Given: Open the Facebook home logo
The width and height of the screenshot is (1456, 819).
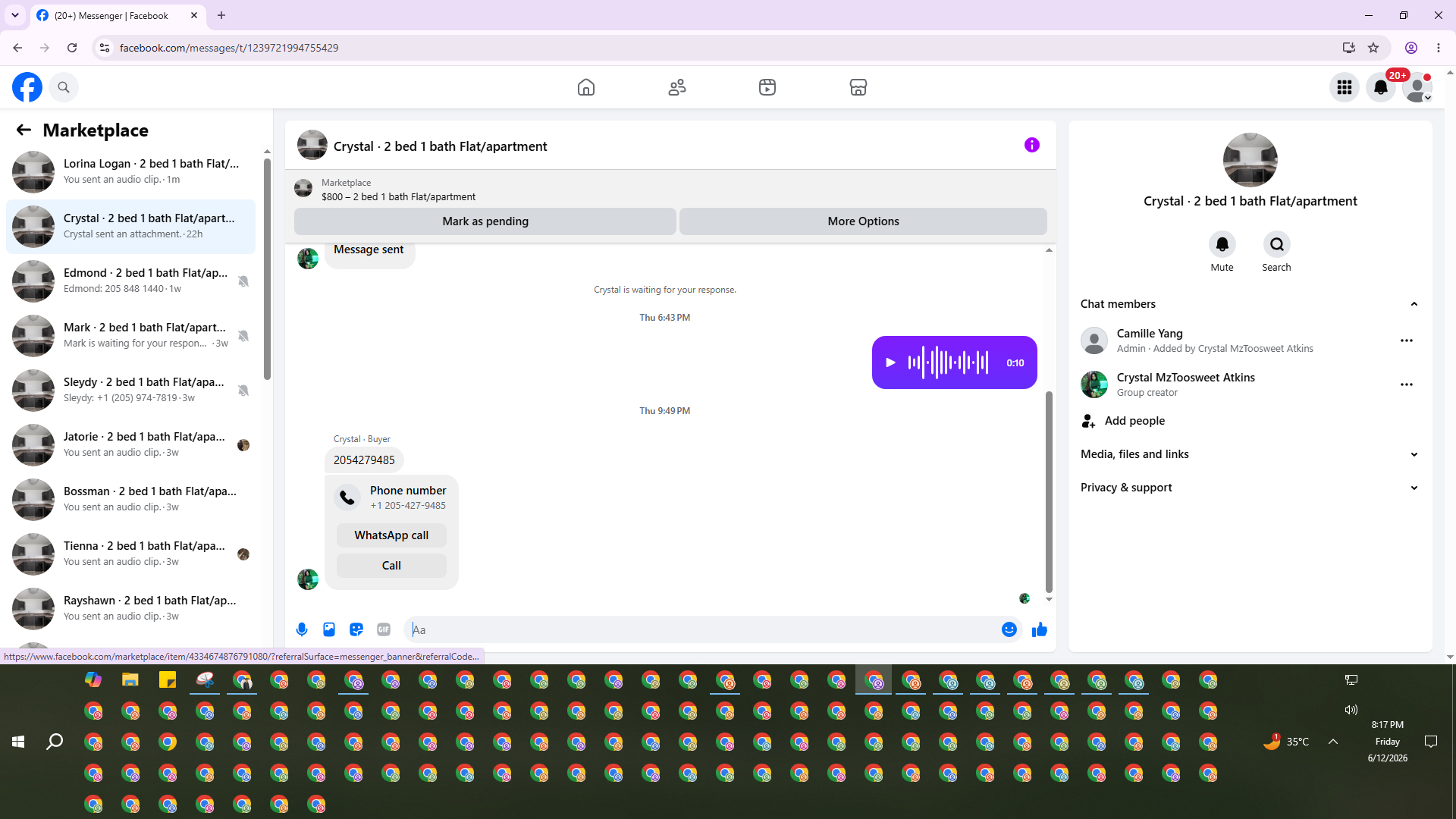Looking at the screenshot, I should 27,87.
